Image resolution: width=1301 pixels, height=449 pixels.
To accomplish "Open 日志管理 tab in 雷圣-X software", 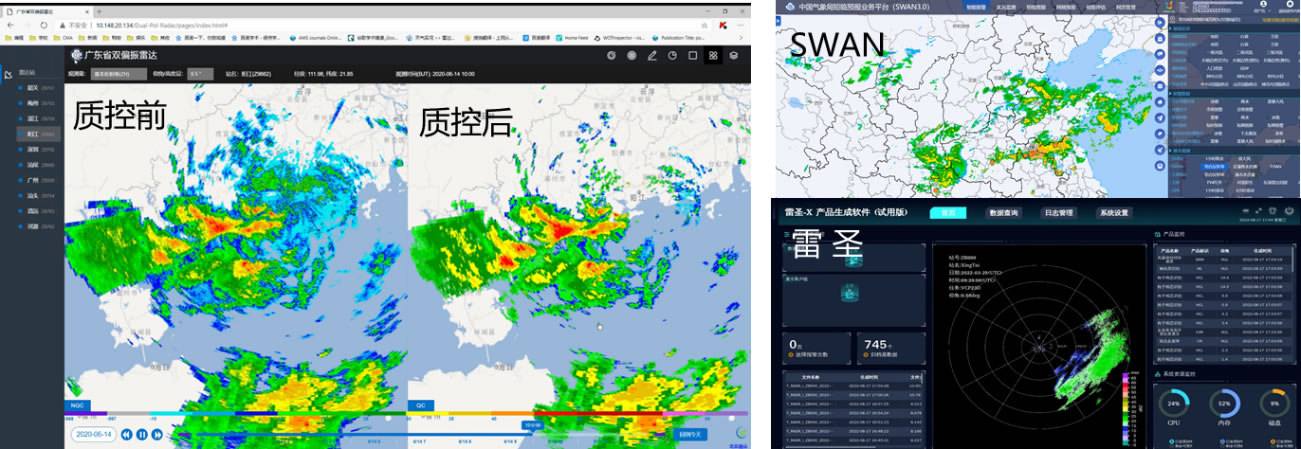I will tap(1058, 212).
